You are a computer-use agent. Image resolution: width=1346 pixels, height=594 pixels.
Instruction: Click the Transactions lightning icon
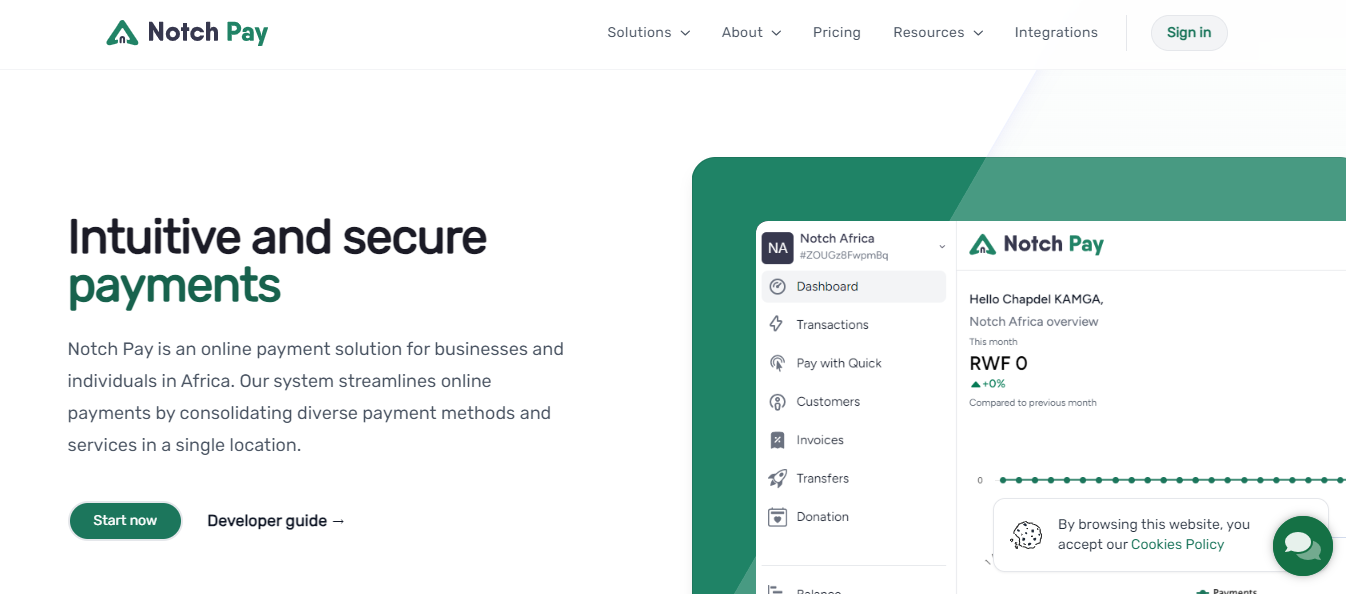[776, 324]
